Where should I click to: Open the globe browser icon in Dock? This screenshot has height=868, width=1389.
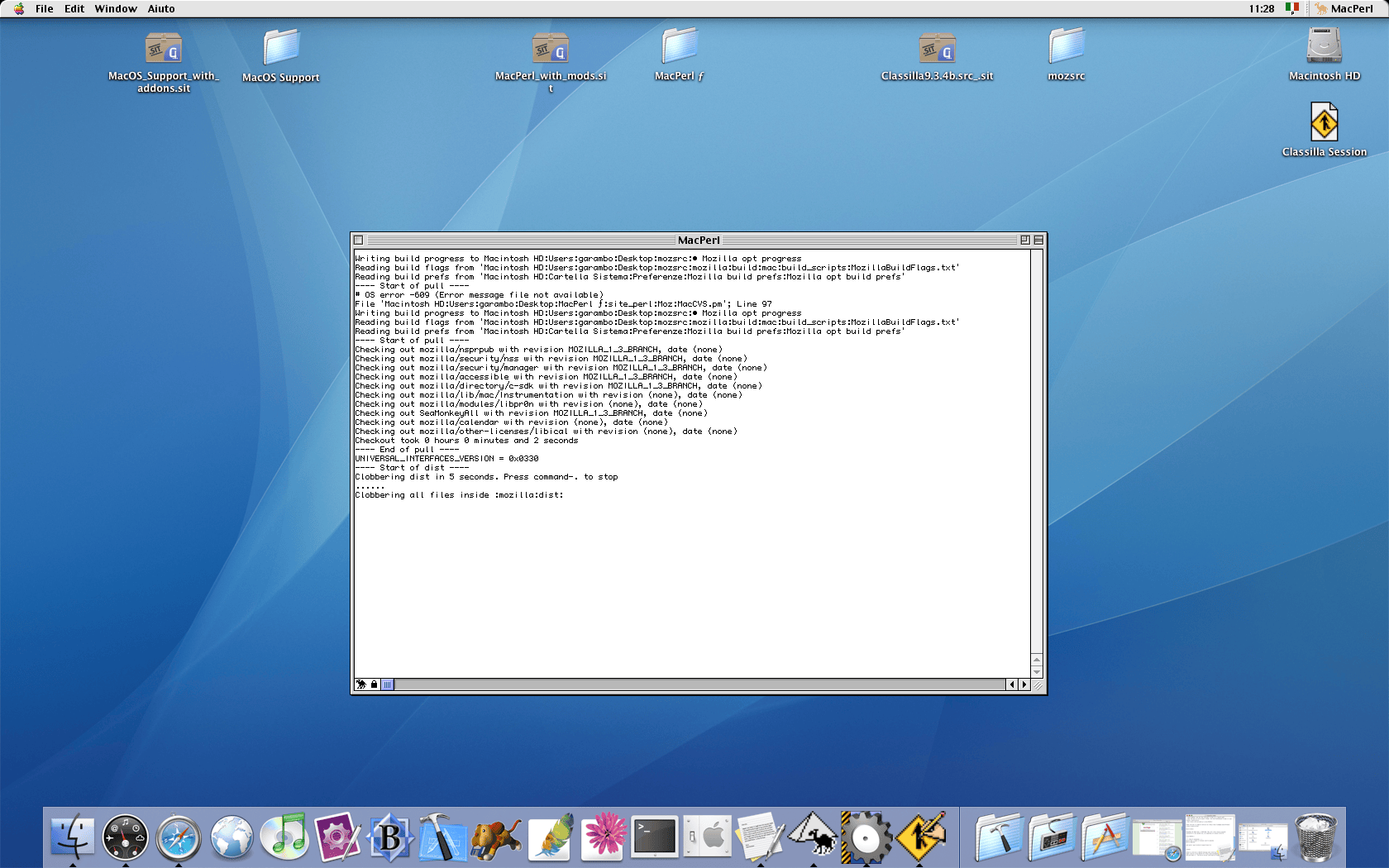(x=231, y=837)
